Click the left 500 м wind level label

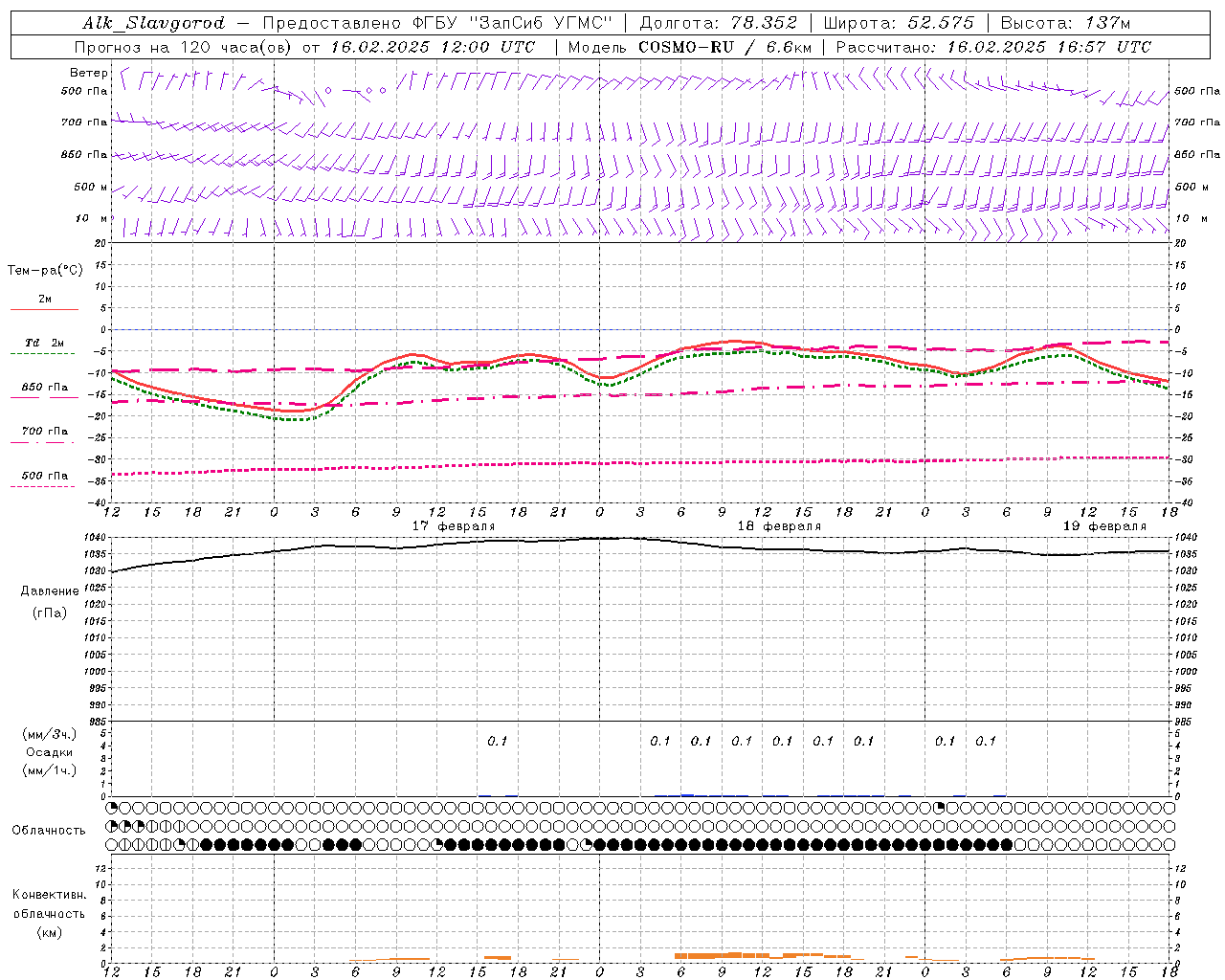coord(91,187)
